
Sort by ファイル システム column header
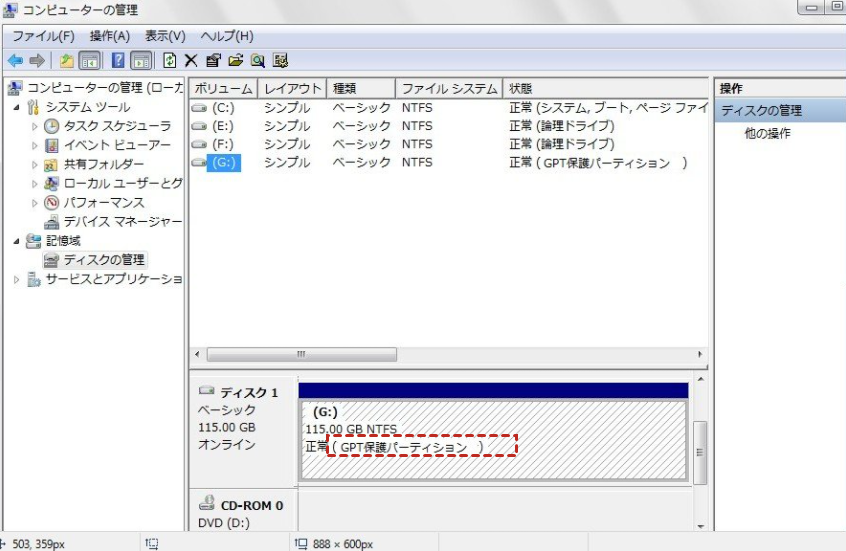click(x=449, y=89)
